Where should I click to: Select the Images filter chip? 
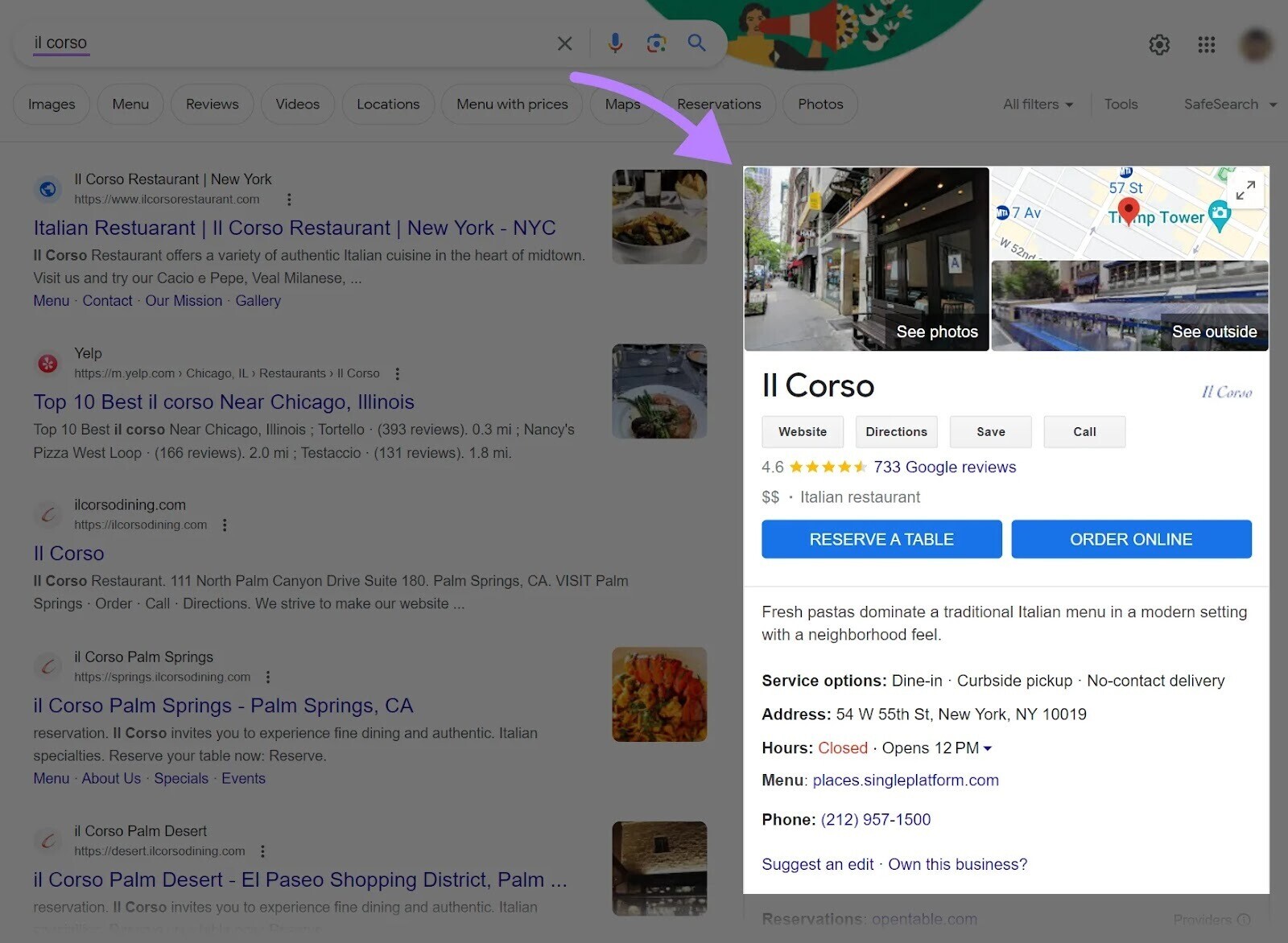52,104
